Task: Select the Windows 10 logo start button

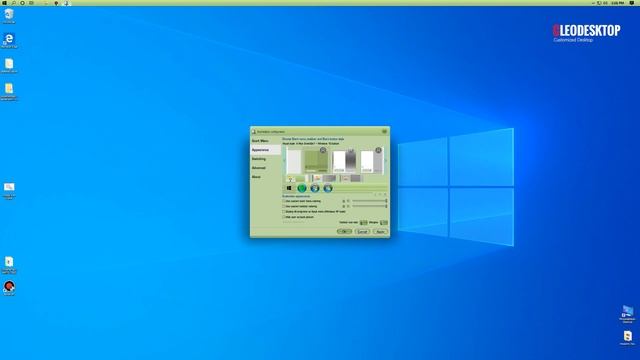Action: (289, 188)
